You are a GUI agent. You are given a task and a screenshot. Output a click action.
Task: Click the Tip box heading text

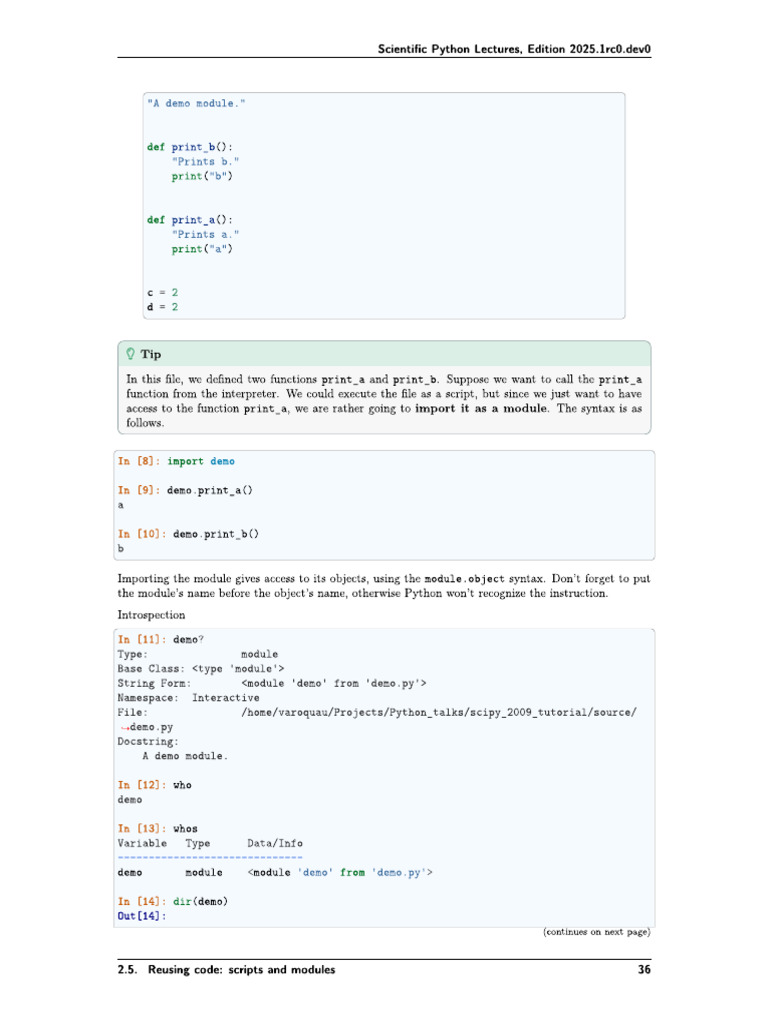tap(151, 354)
